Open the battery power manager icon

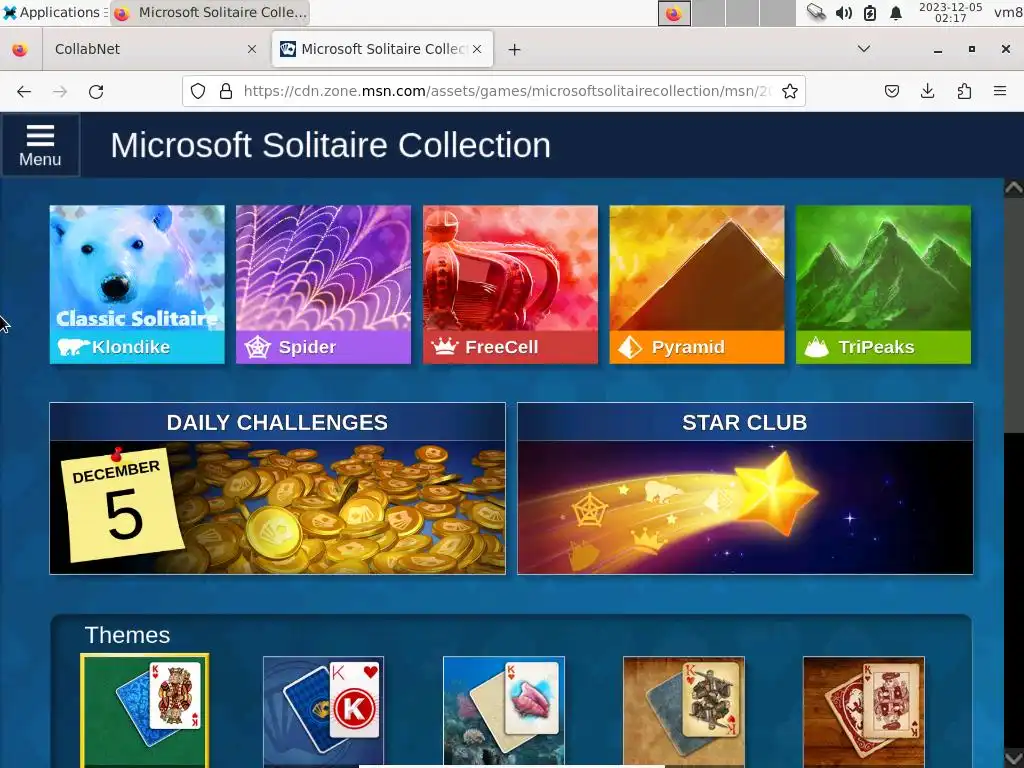pyautogui.click(x=870, y=12)
